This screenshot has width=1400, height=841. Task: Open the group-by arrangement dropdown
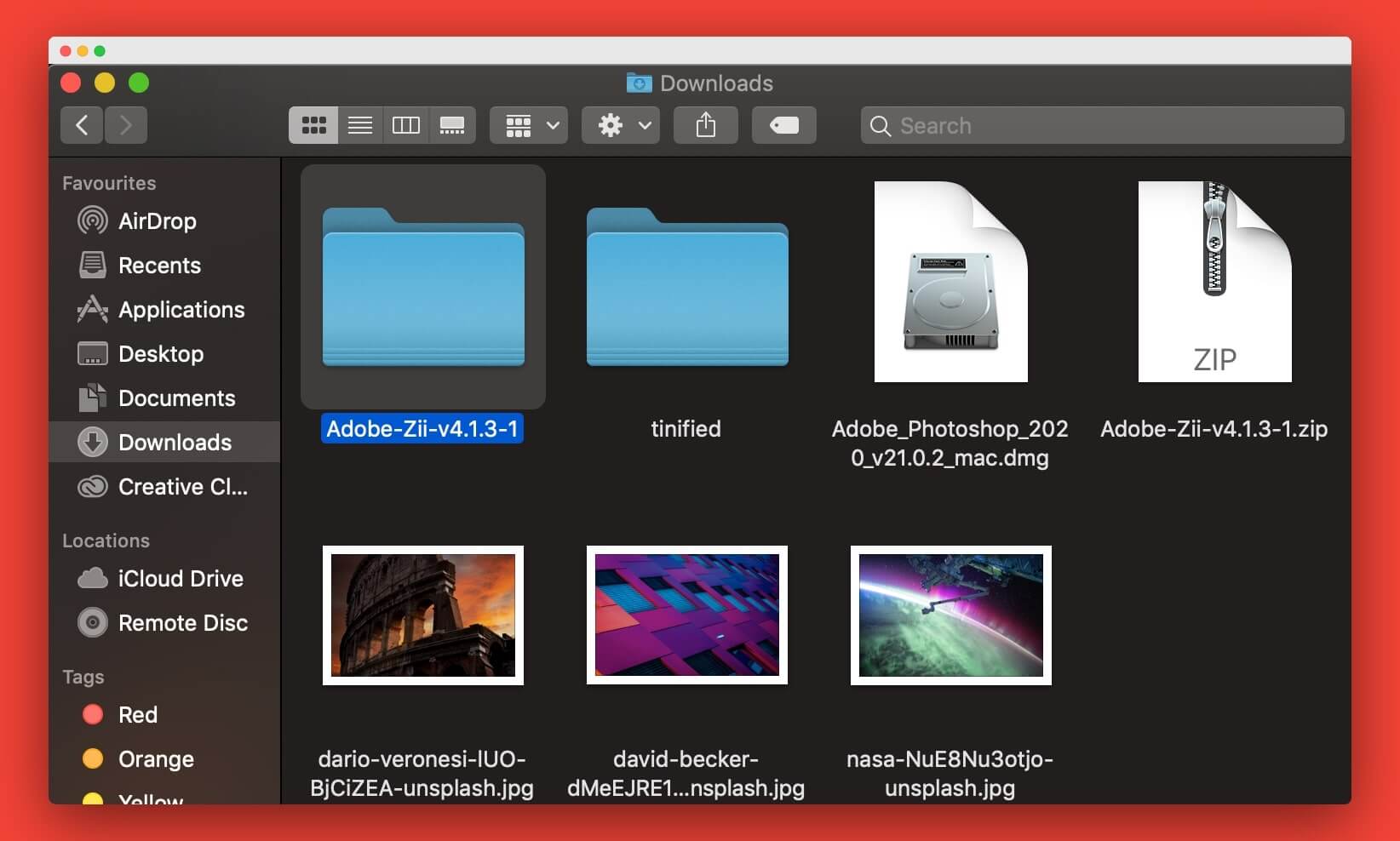click(529, 125)
